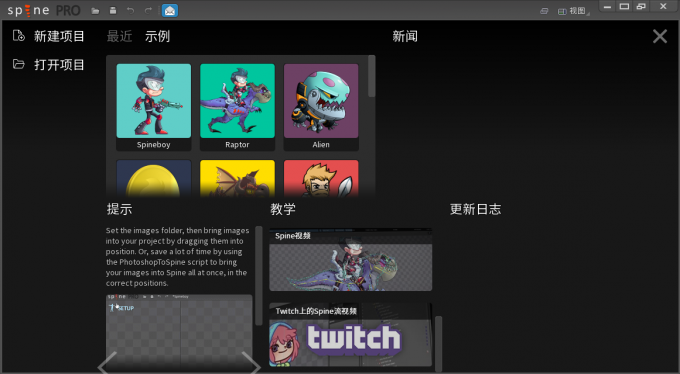Open the Spineboy example project
680x374 pixels.
(x=154, y=107)
